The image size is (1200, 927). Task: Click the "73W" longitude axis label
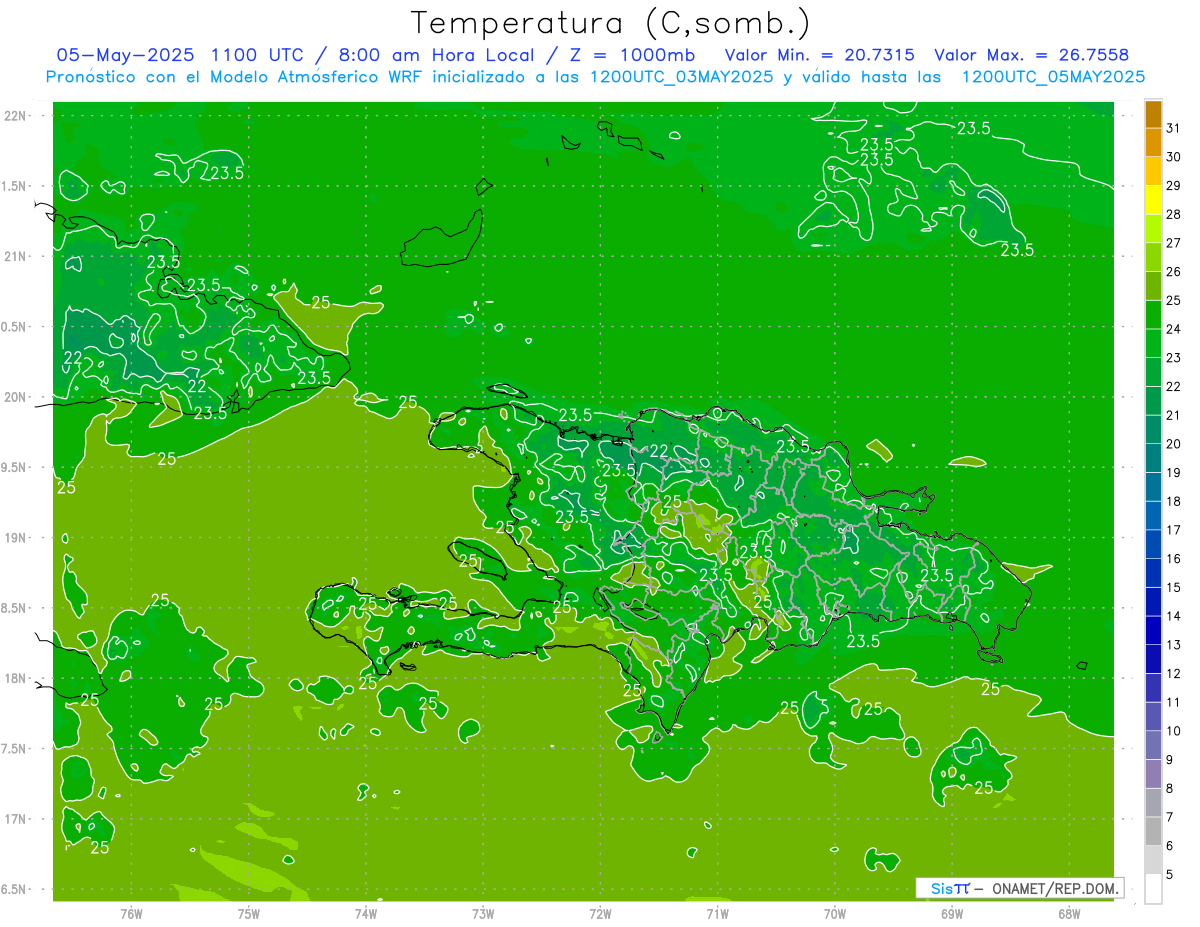pyautogui.click(x=483, y=914)
